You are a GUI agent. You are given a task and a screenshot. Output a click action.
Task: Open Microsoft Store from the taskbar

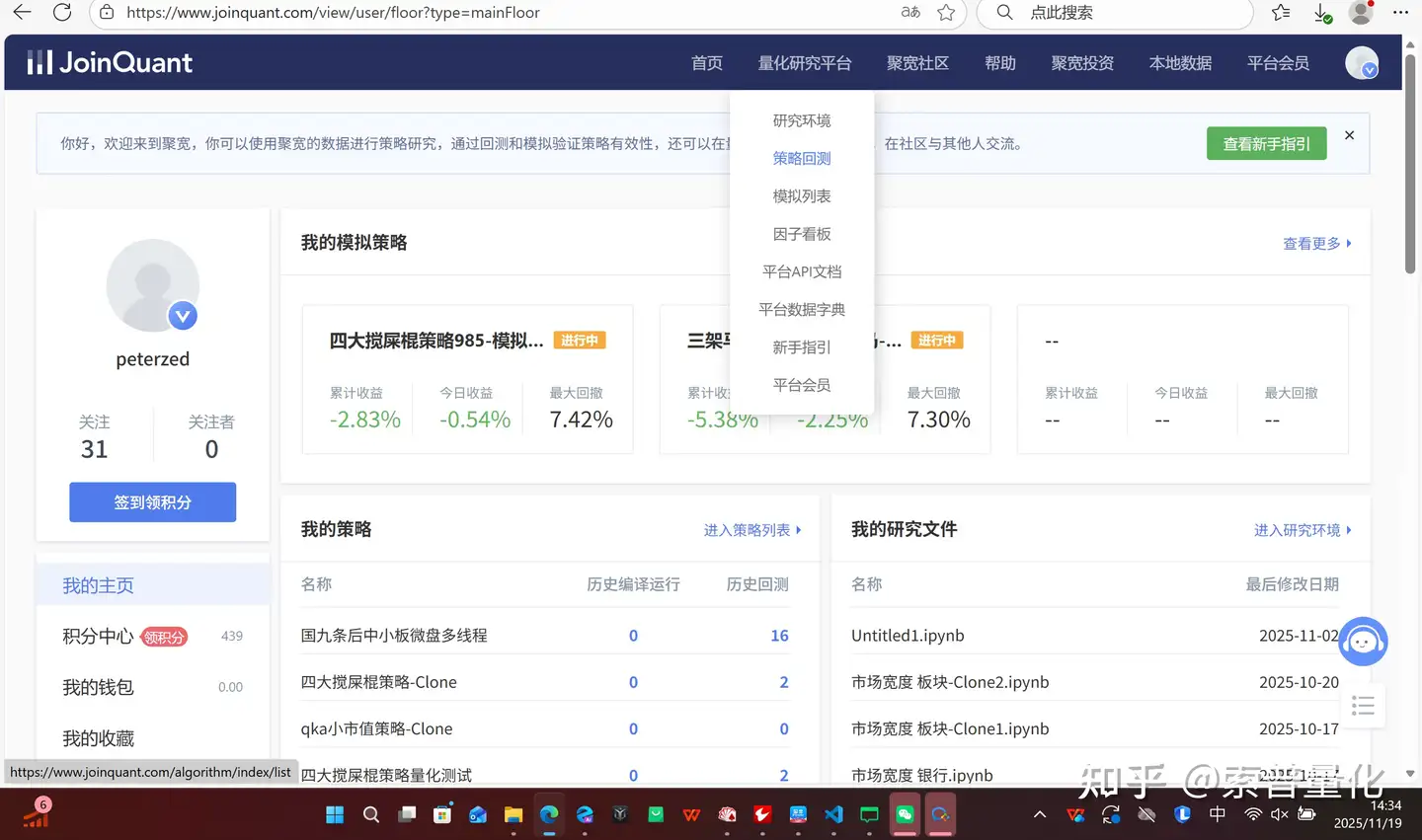tap(442, 814)
